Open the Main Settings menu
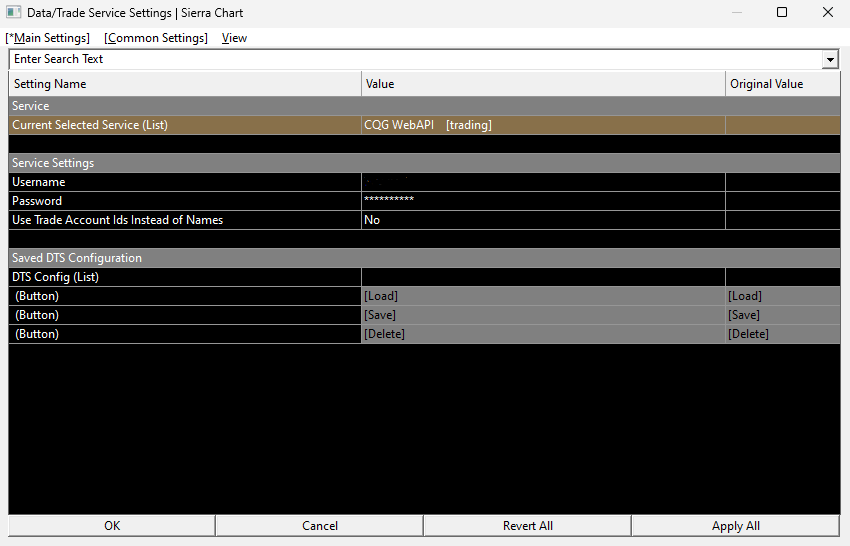850x546 pixels. (48, 38)
